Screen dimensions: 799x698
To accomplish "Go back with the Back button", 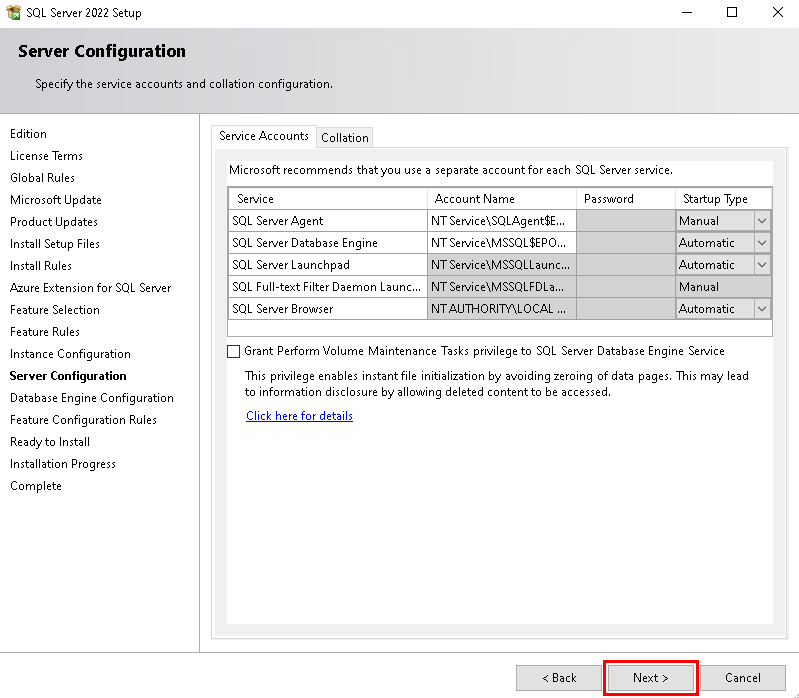I will point(559,678).
